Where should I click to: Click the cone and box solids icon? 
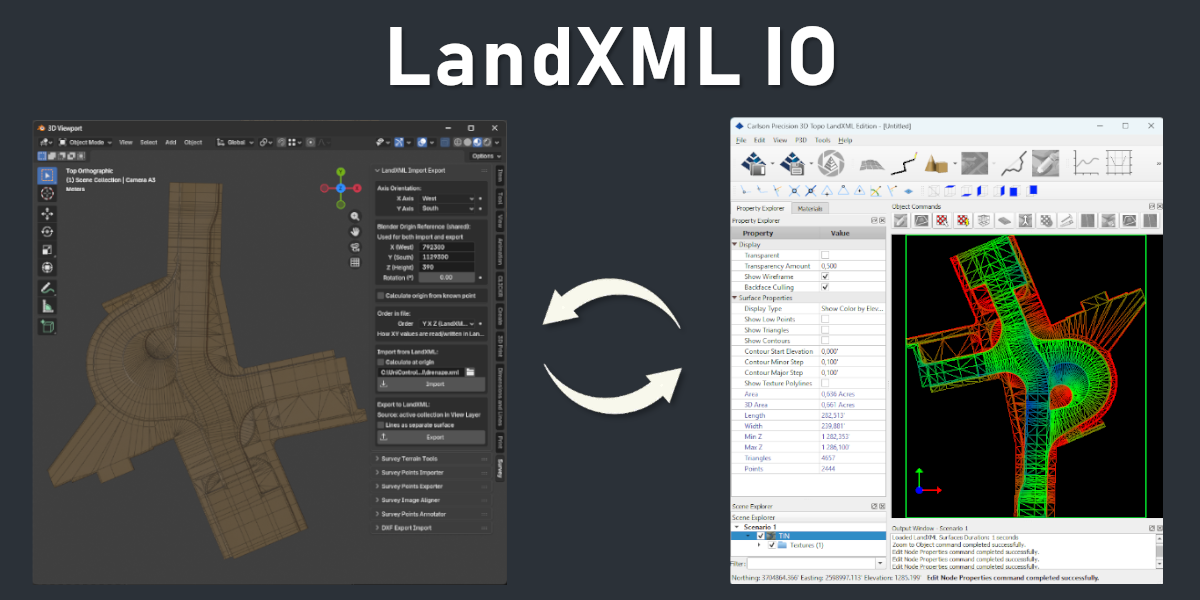coord(937,163)
